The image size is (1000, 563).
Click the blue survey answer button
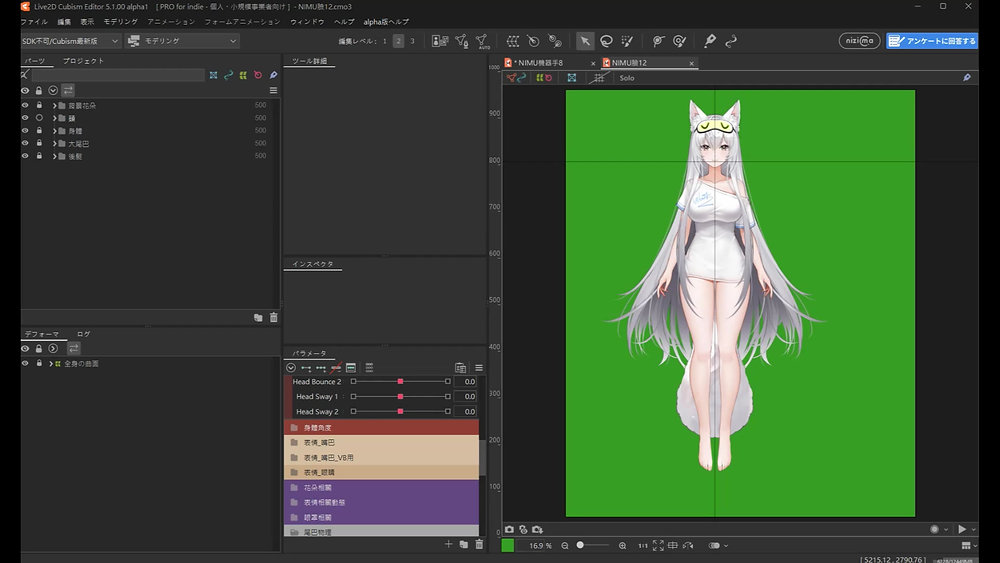tap(932, 41)
